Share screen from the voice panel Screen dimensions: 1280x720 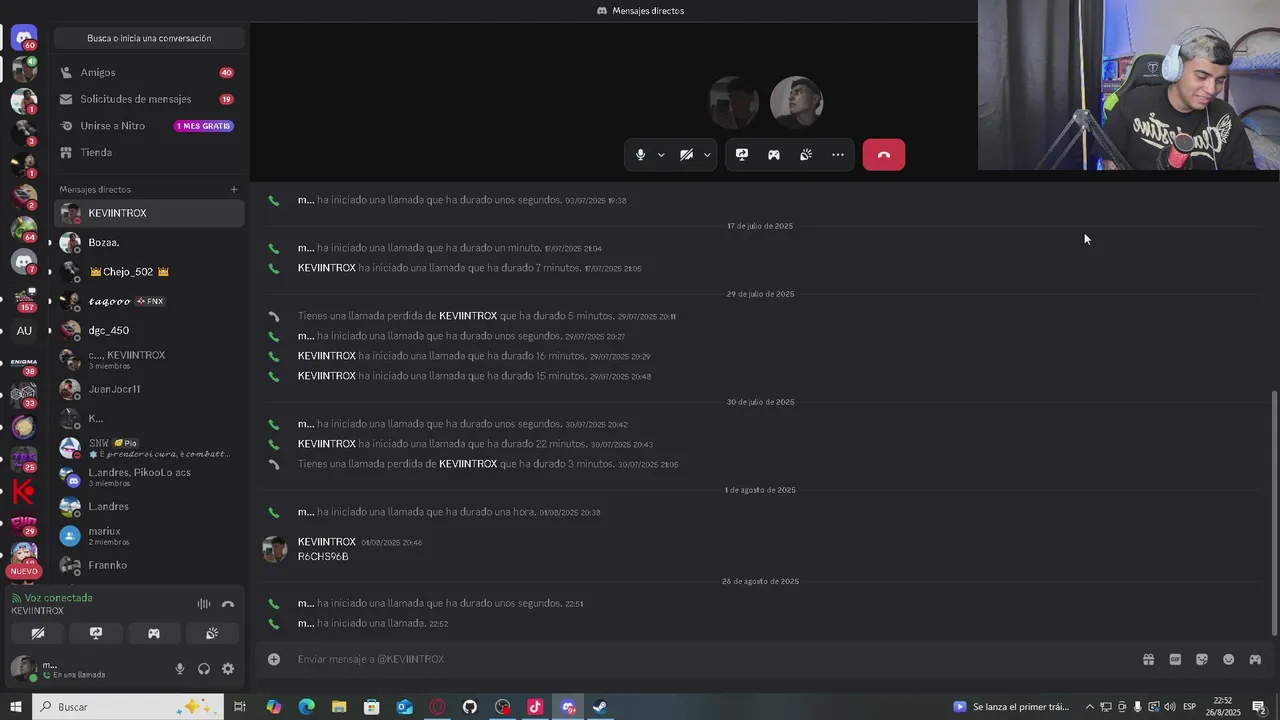pos(96,633)
